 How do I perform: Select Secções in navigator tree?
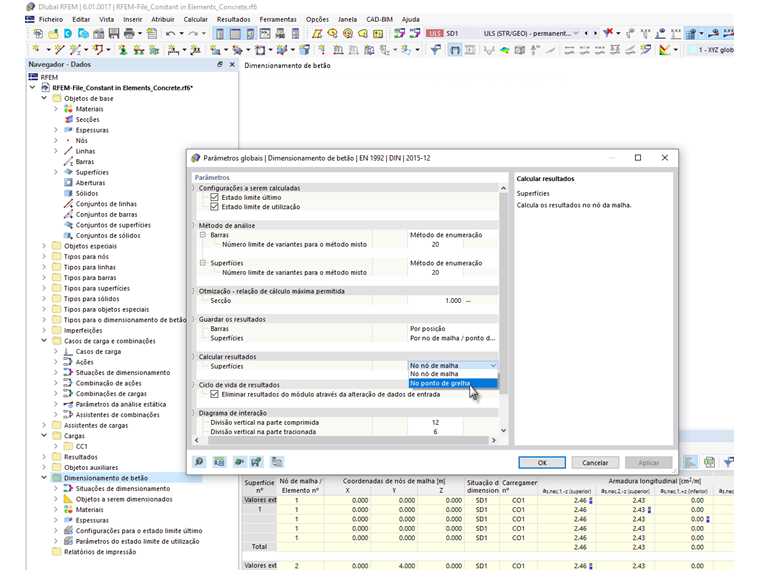87,120
